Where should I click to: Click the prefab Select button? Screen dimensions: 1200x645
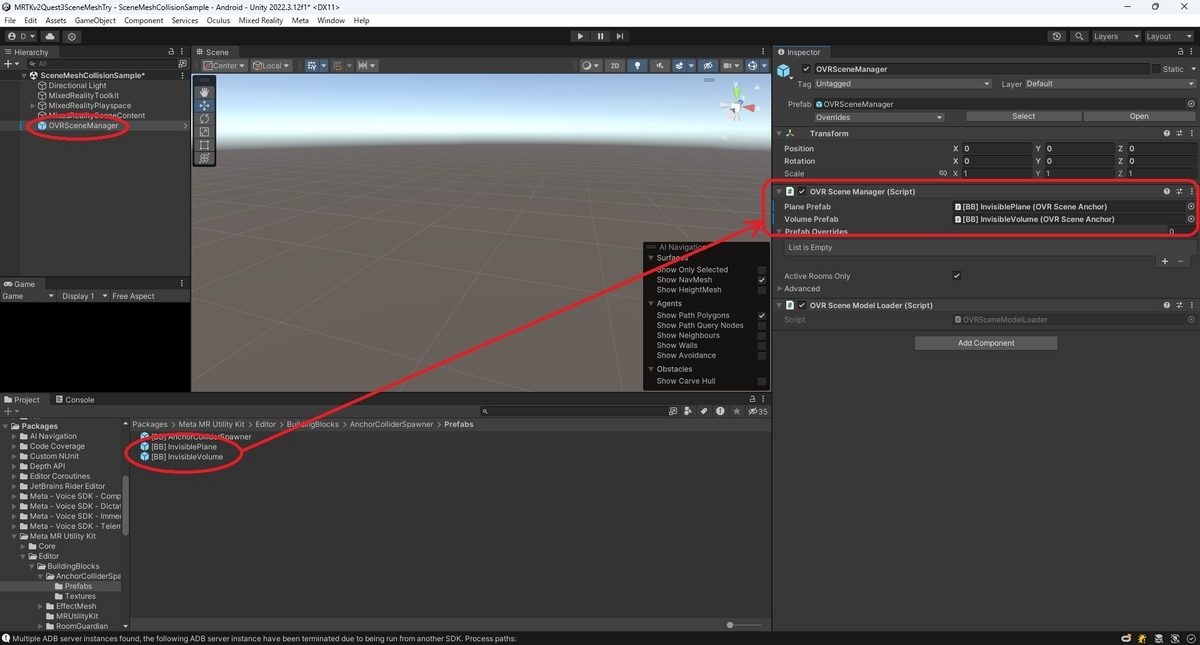(1024, 117)
